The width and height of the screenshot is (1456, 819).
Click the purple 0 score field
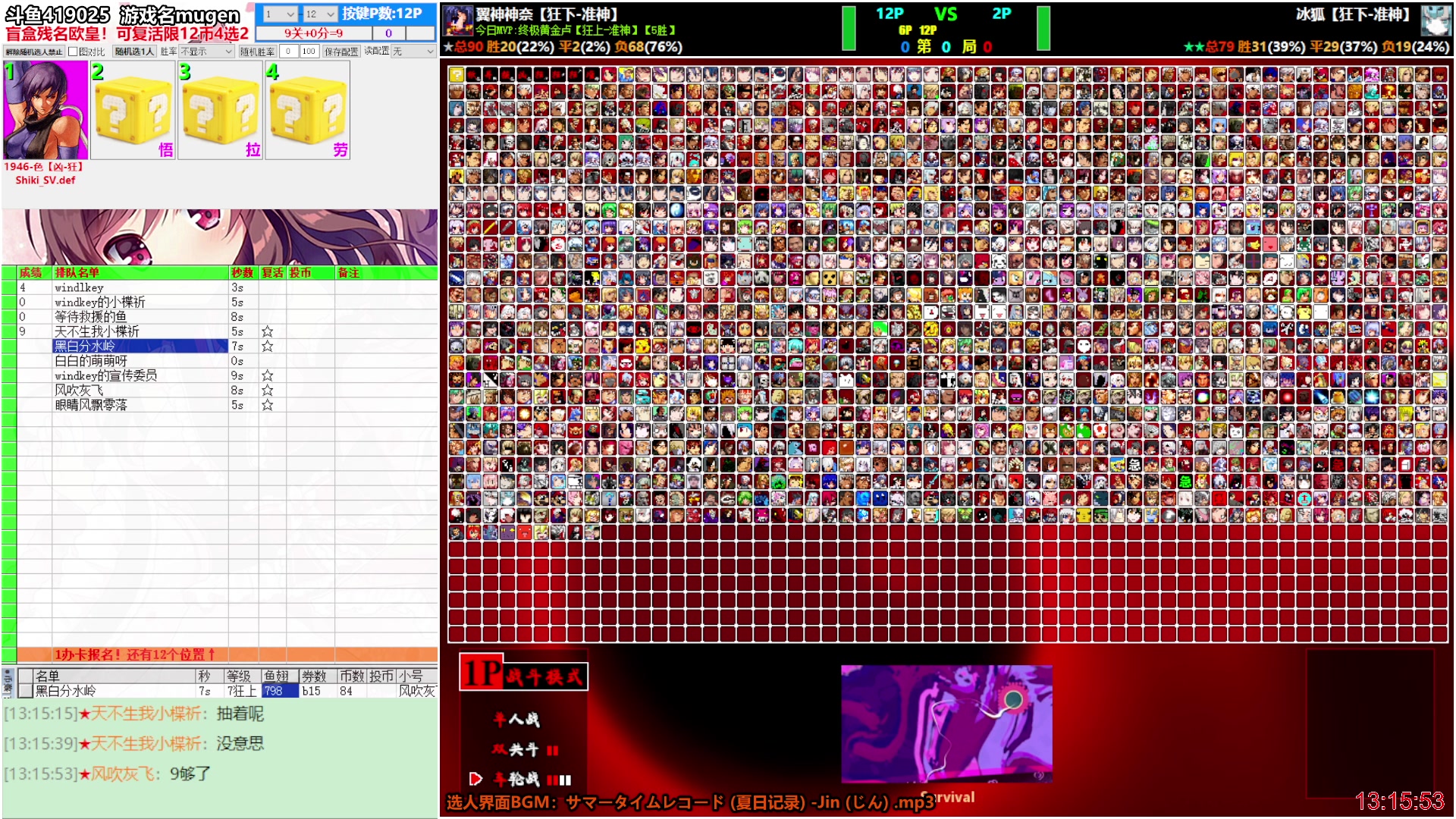pos(389,33)
